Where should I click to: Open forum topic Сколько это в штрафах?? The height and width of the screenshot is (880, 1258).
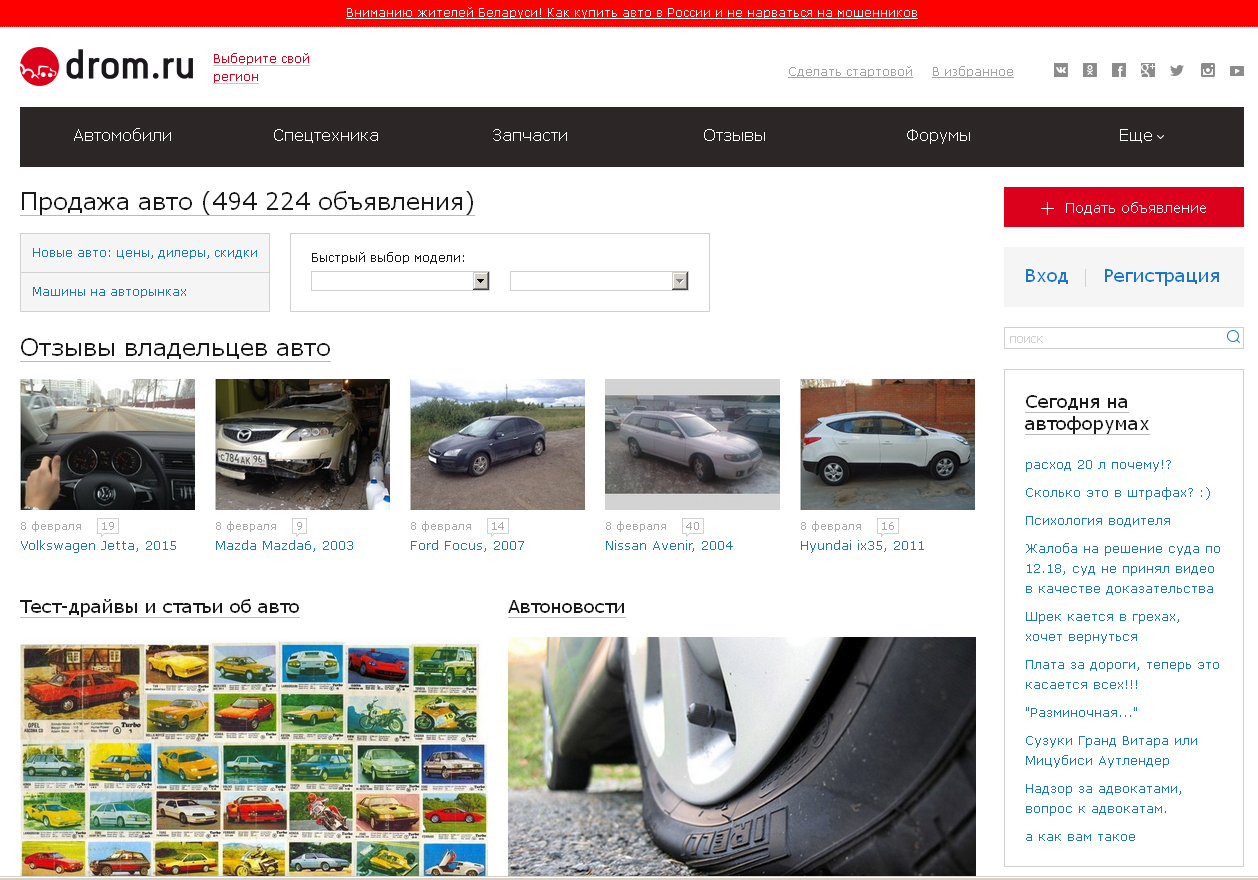tap(1118, 493)
